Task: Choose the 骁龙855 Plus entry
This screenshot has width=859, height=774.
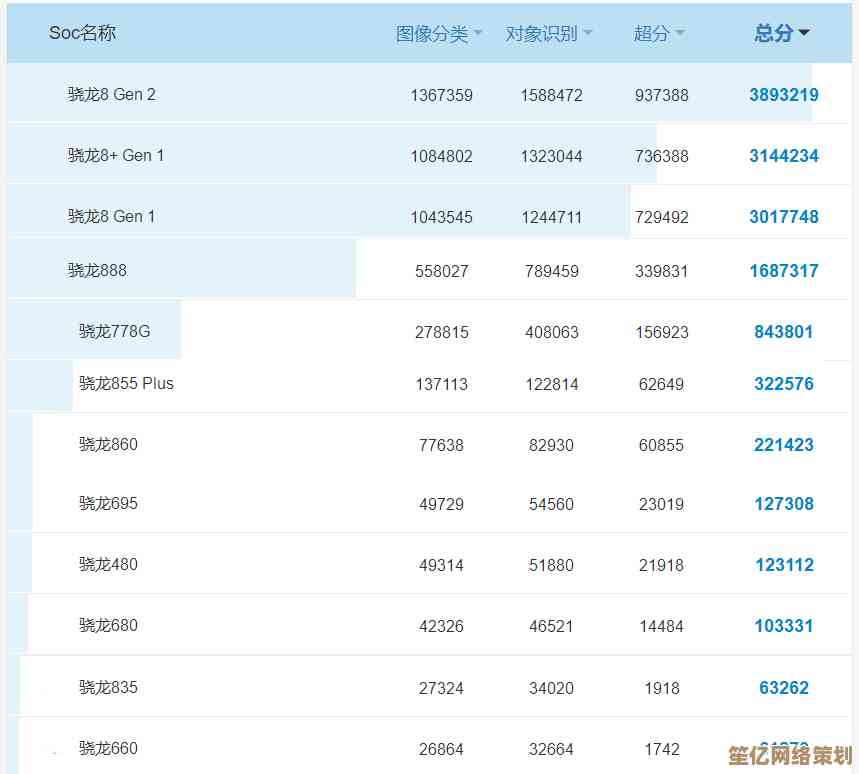Action: pos(126,383)
